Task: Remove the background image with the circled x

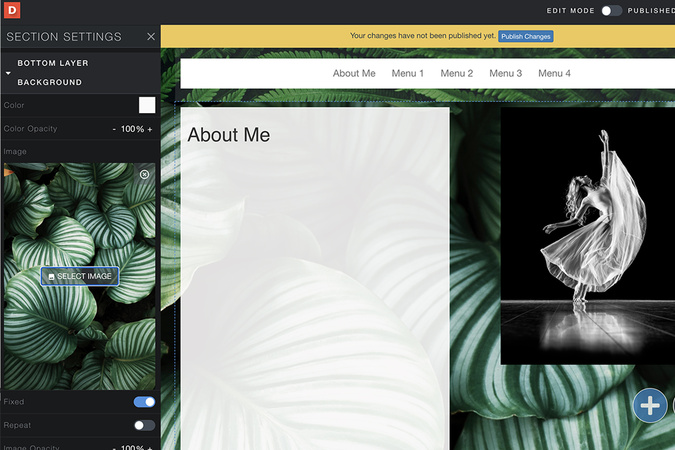Action: coord(145,174)
